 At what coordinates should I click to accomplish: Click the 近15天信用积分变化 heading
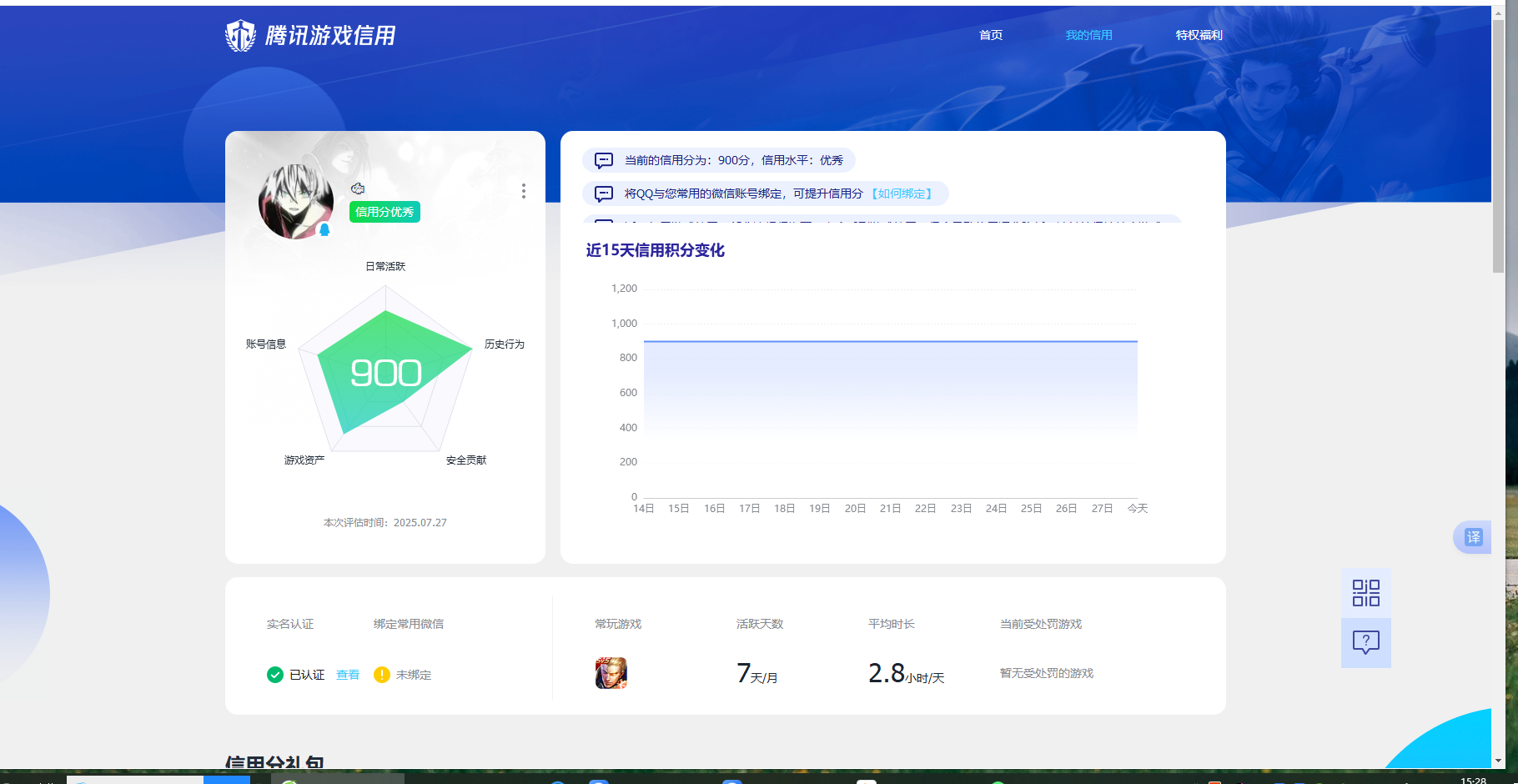click(x=656, y=250)
